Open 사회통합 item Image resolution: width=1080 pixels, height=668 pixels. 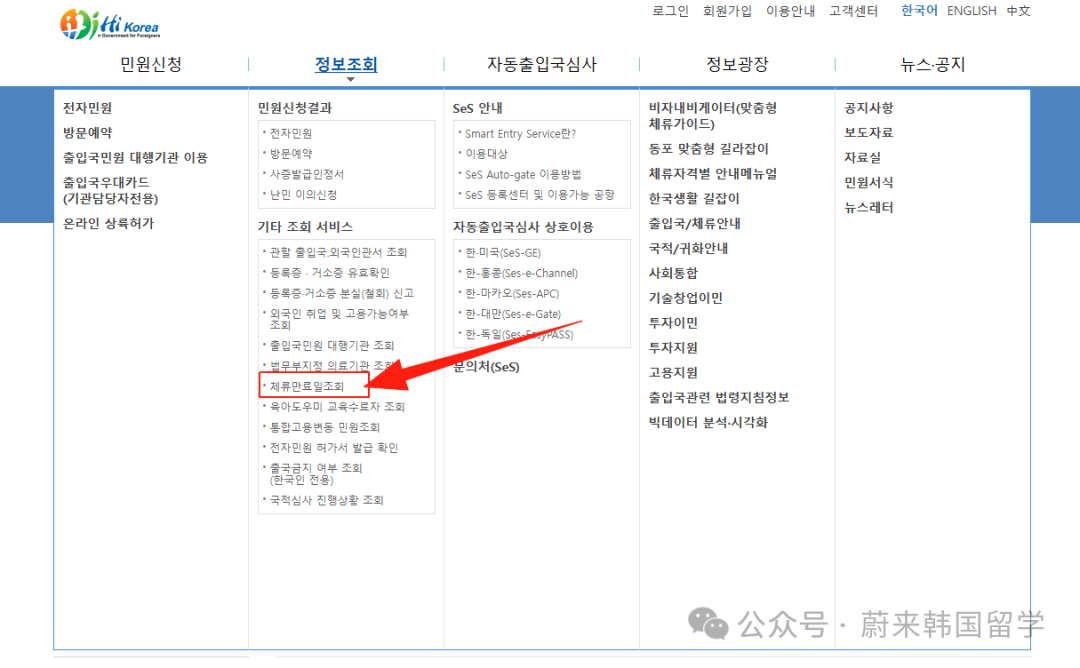click(x=673, y=273)
